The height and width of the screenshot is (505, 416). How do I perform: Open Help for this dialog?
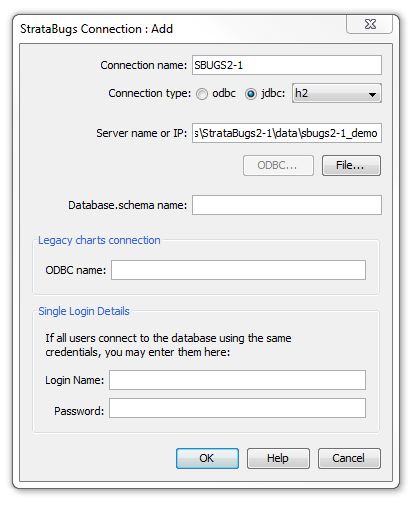tap(278, 458)
